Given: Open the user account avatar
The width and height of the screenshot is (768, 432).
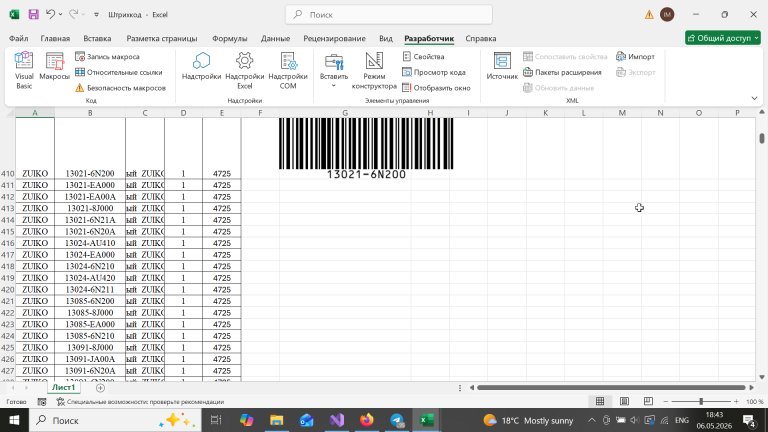Looking at the screenshot, I should pos(667,15).
